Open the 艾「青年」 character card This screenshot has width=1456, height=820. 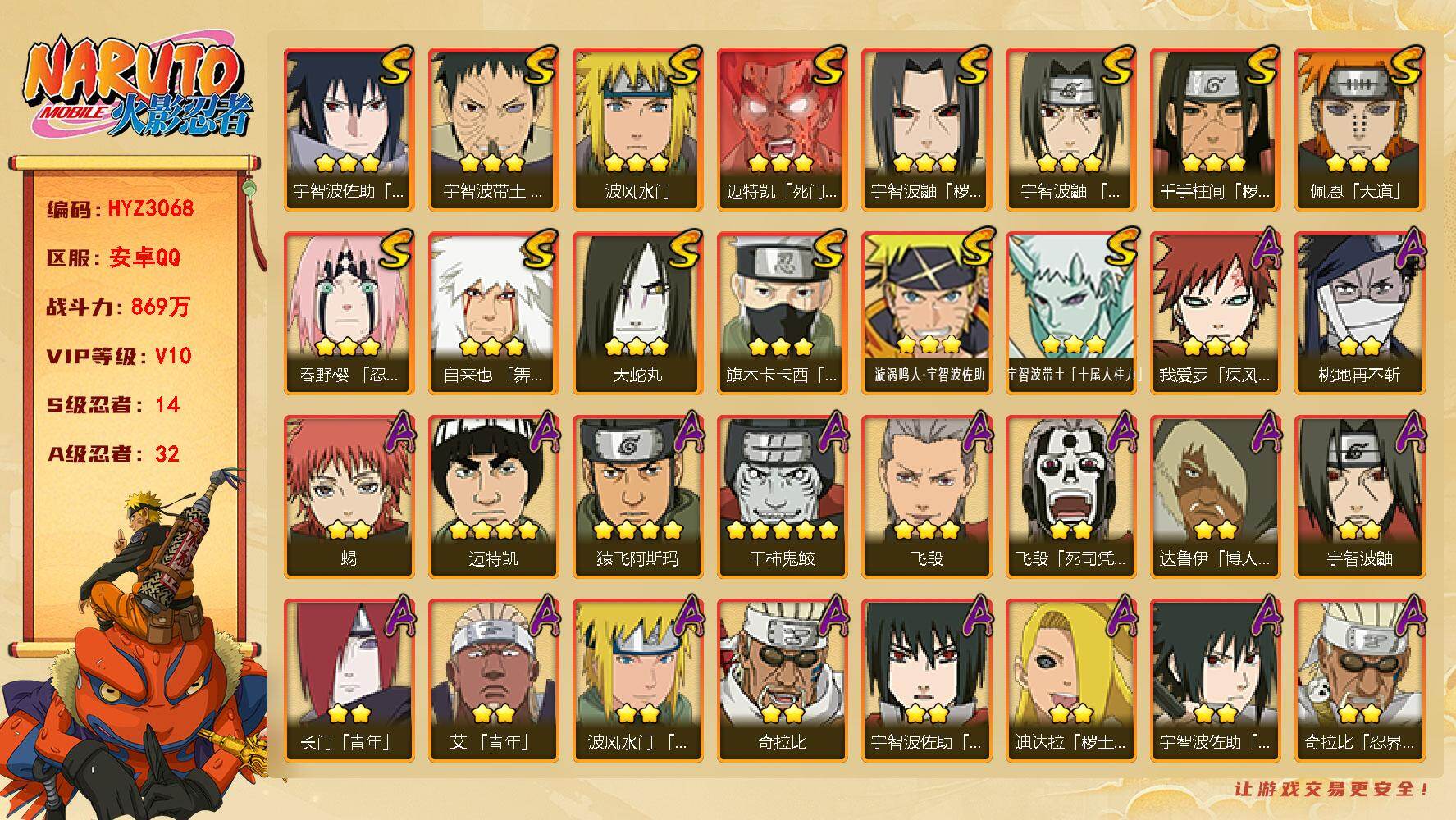tap(493, 680)
